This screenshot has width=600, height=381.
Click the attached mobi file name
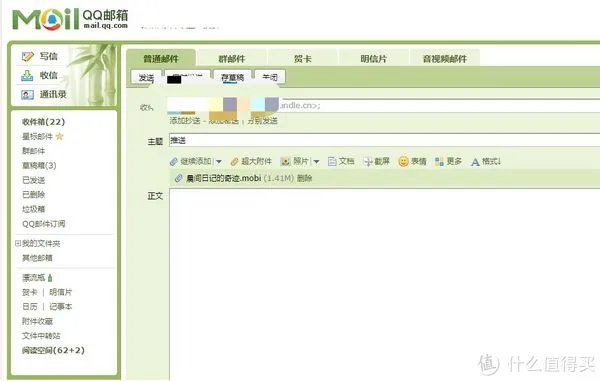[x=223, y=178]
